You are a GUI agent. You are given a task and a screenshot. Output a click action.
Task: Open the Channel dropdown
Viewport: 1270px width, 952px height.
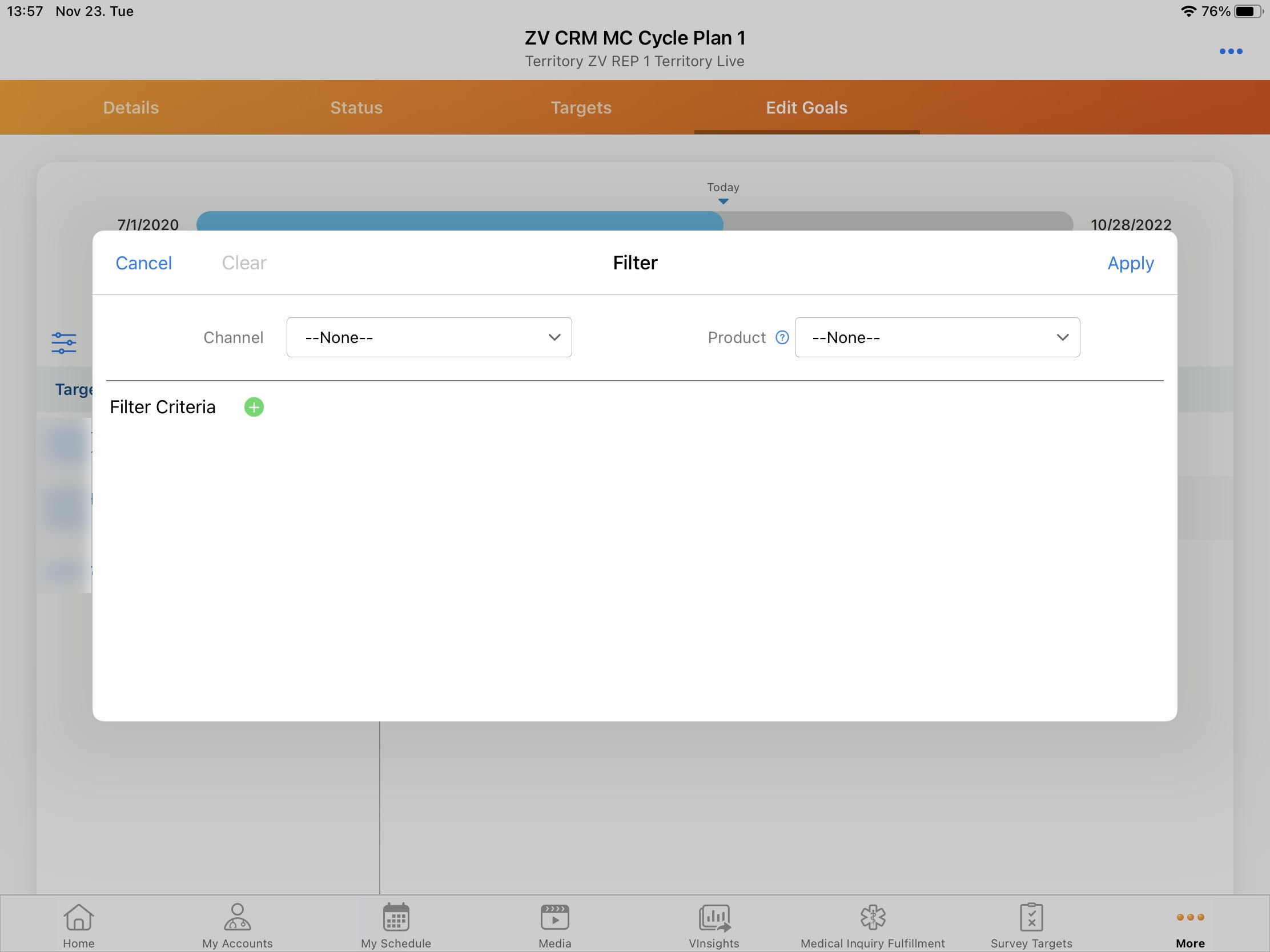(x=429, y=337)
